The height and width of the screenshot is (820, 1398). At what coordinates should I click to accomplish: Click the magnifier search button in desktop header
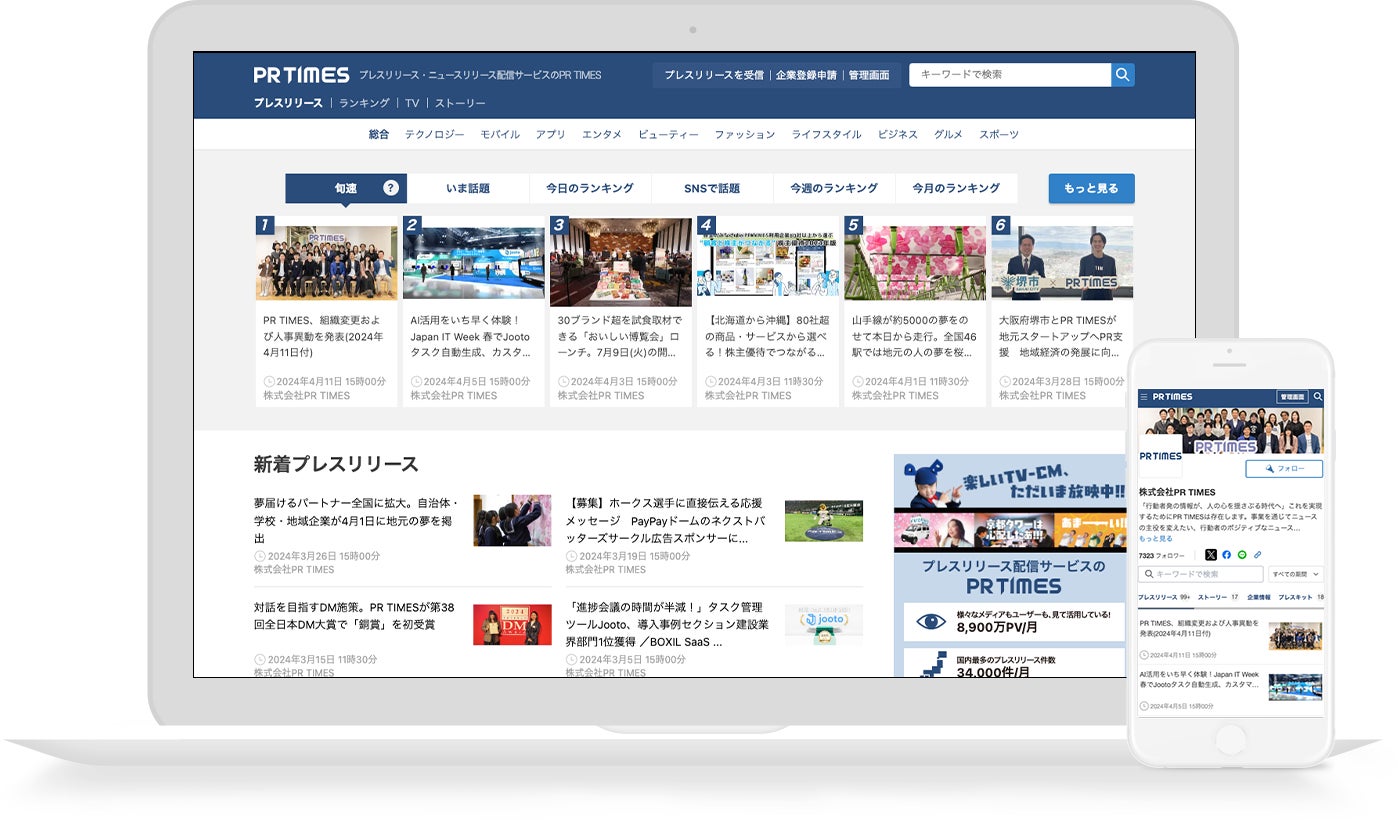1123,75
